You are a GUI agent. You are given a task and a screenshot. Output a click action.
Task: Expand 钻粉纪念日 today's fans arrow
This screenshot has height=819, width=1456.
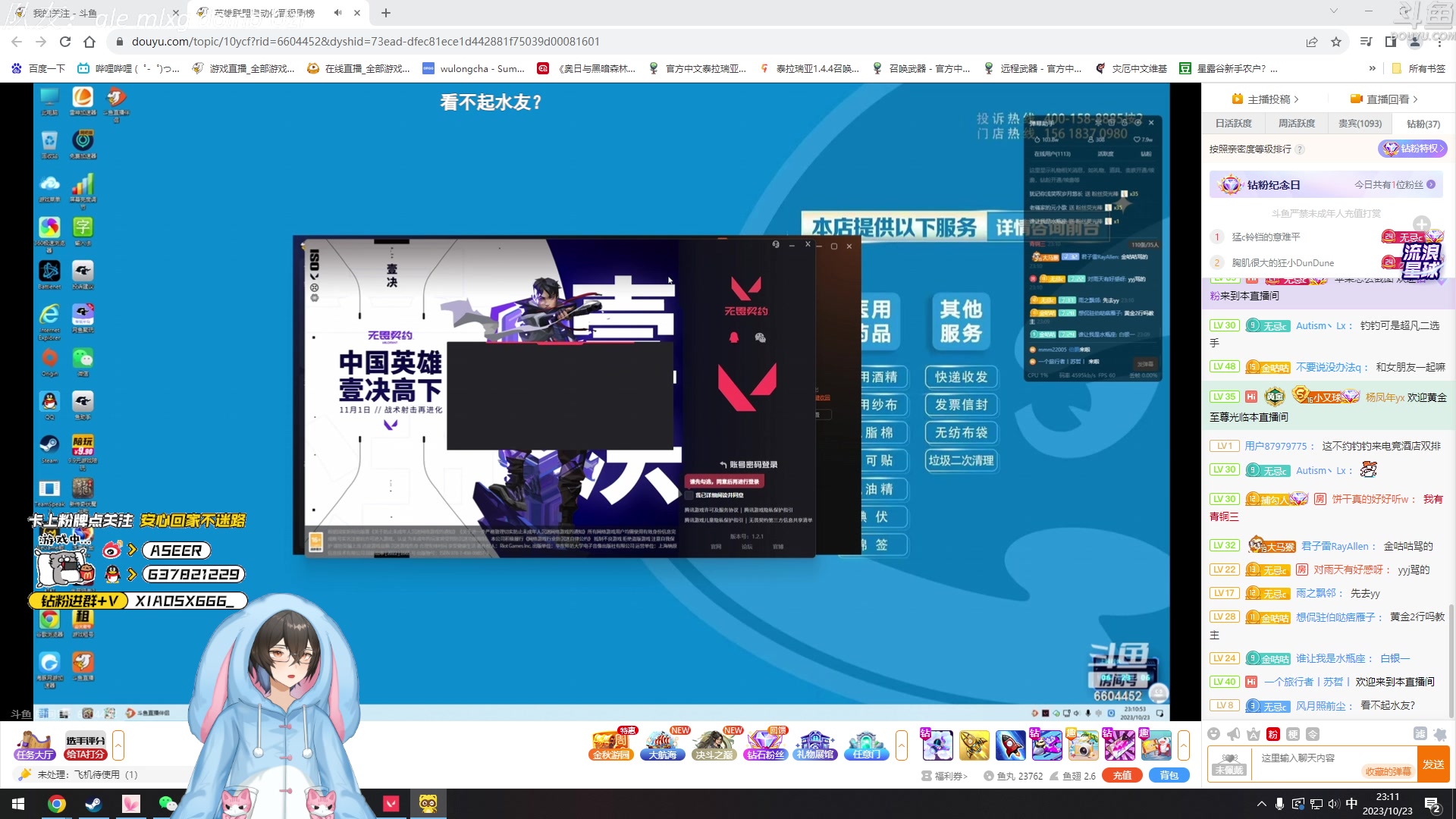tap(1431, 184)
